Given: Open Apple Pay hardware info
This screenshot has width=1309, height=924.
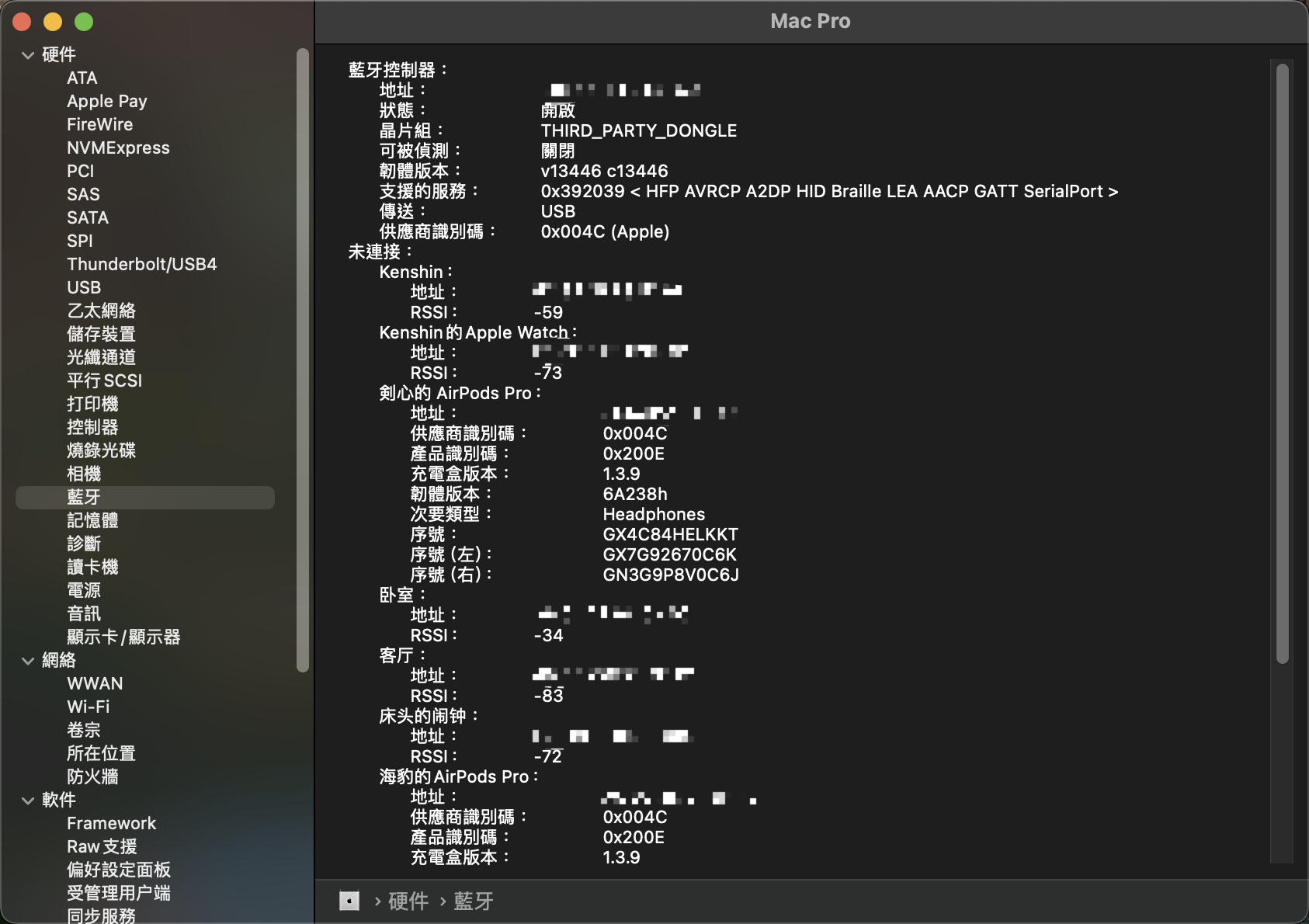Looking at the screenshot, I should [106, 102].
